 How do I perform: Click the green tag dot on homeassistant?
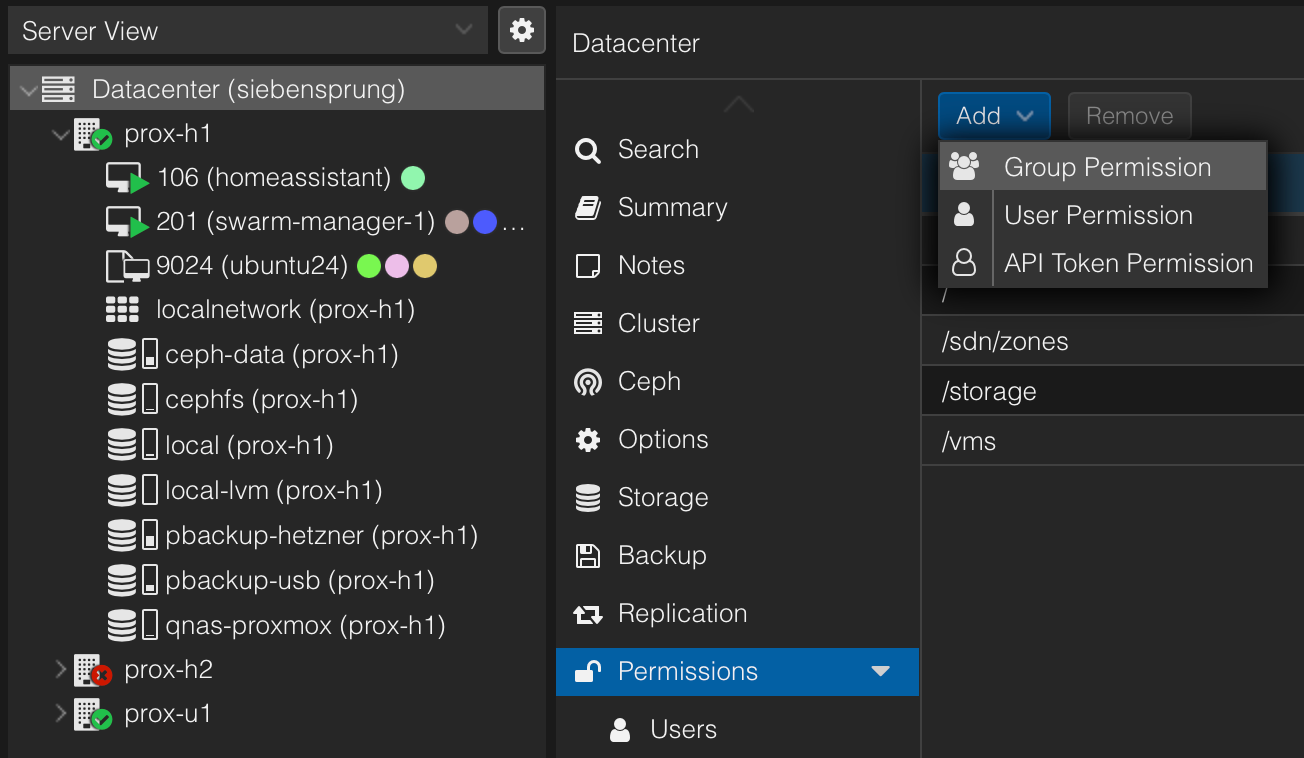click(x=413, y=178)
